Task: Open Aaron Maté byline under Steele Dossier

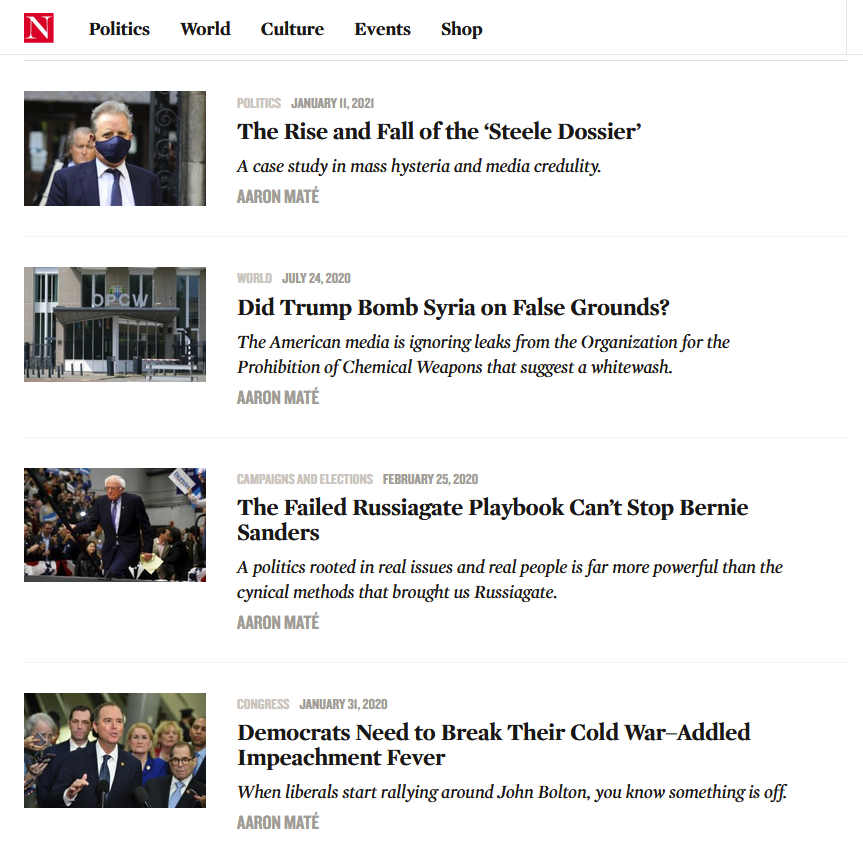Action: click(278, 196)
